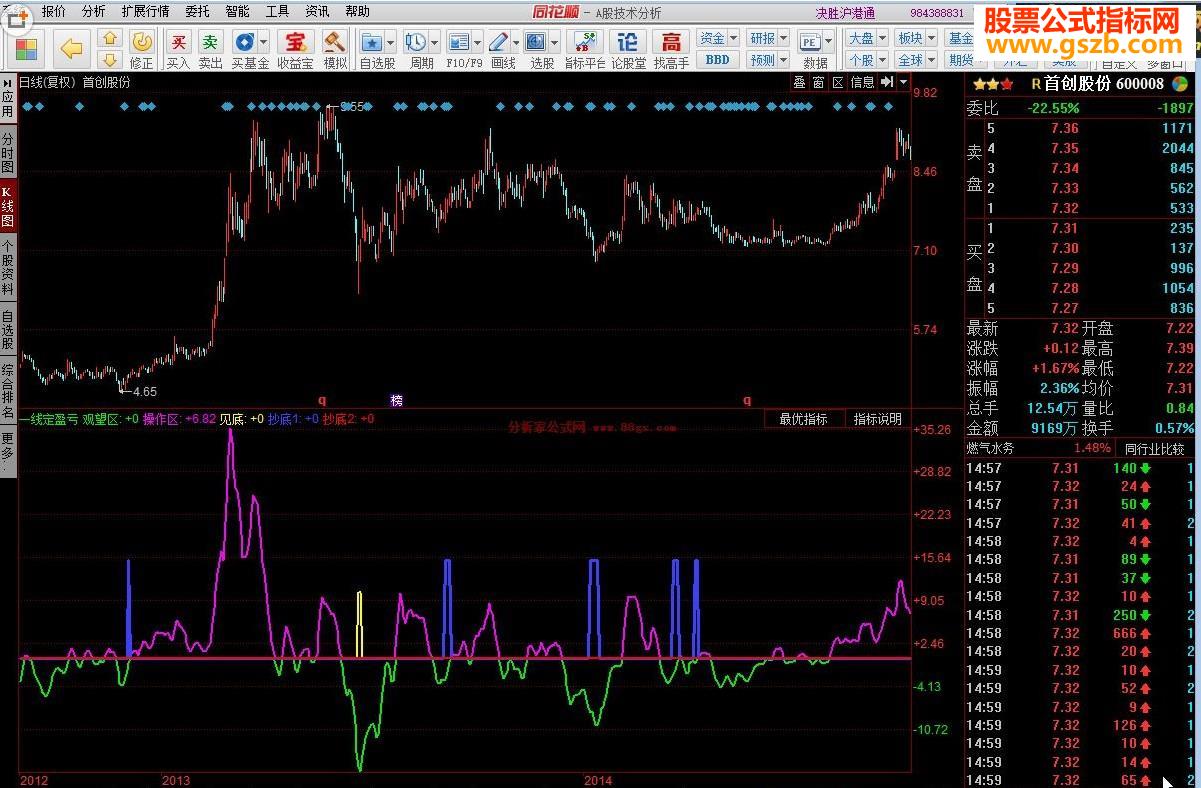This screenshot has width=1201, height=788.
Task: Click the 修正 refresh icon
Action: [x=142, y=41]
